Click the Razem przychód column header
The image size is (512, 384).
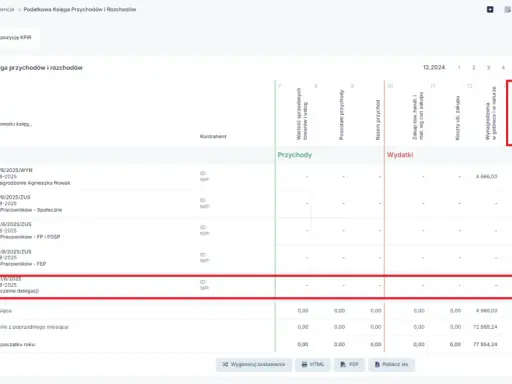tap(378, 120)
